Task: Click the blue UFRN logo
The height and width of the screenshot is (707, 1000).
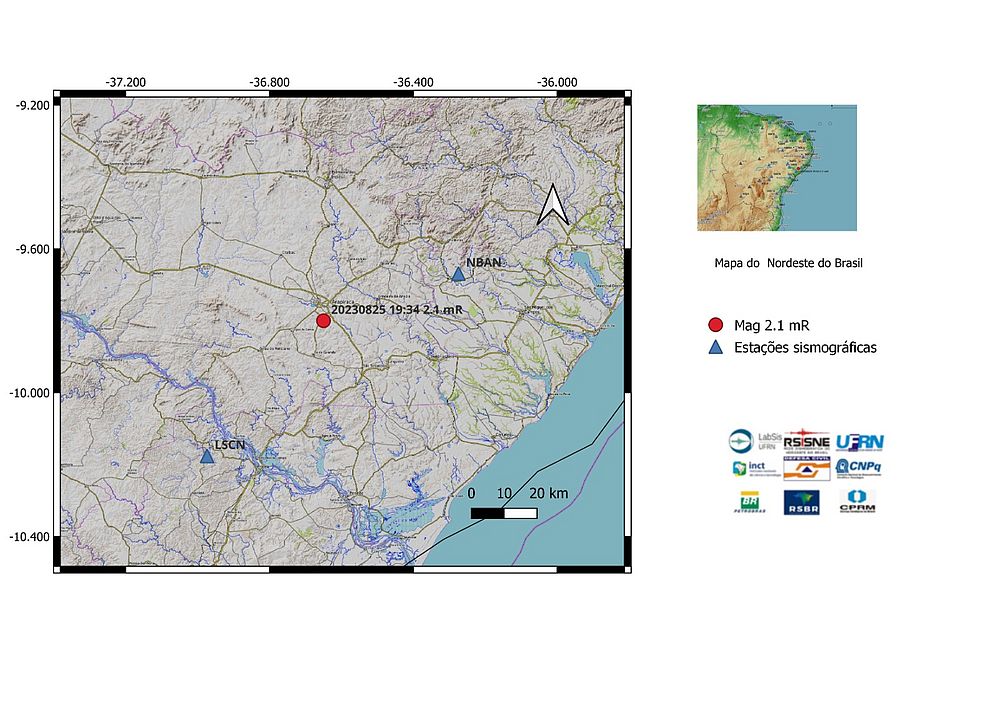Action: pyautogui.click(x=859, y=442)
